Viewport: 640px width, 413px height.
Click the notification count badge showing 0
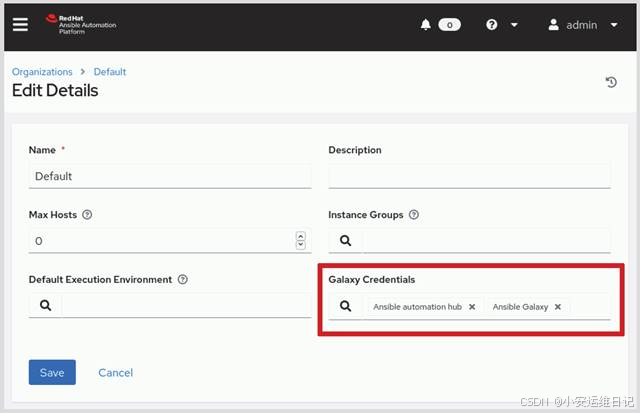[x=449, y=25]
